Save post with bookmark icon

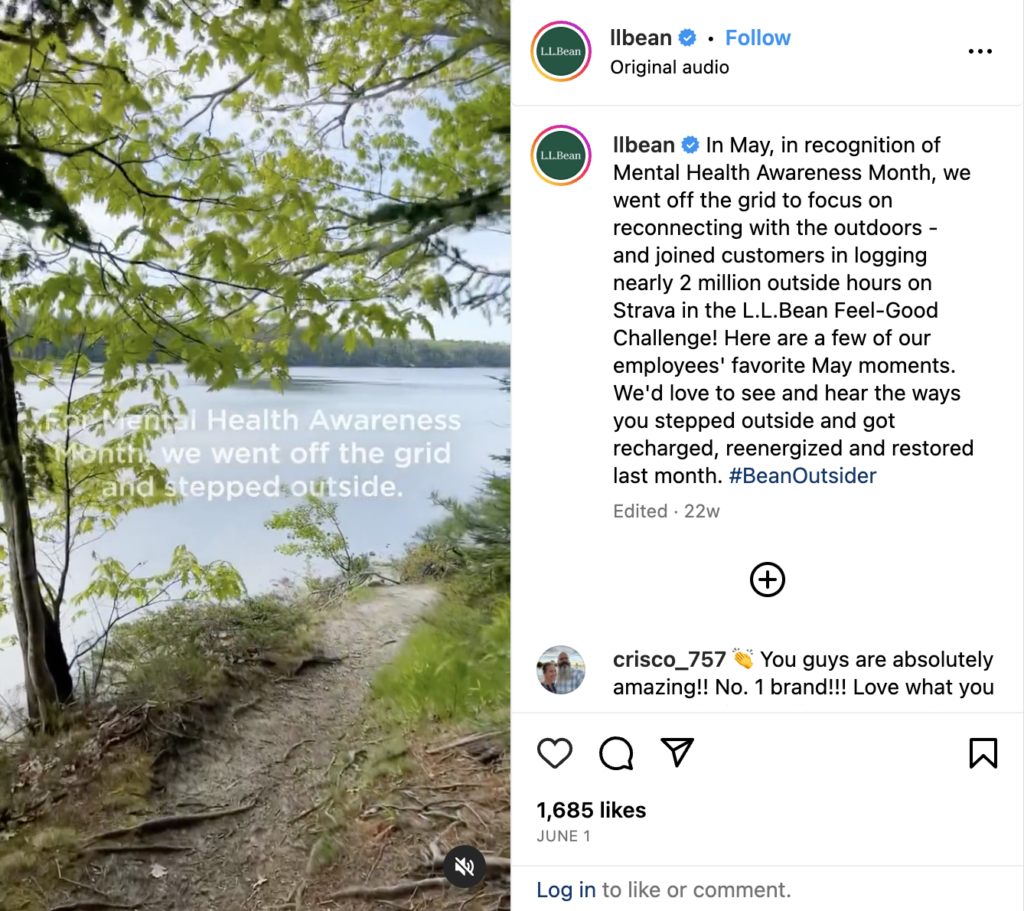click(983, 753)
